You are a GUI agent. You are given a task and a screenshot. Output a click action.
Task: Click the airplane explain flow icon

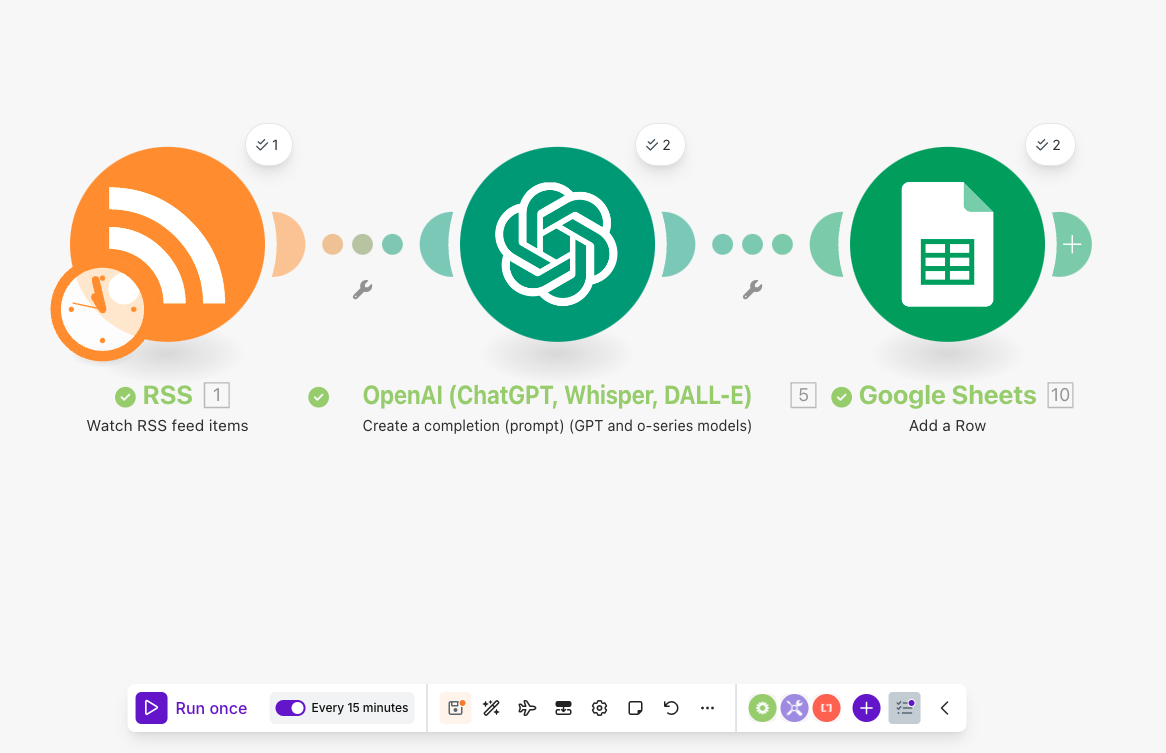click(x=526, y=708)
